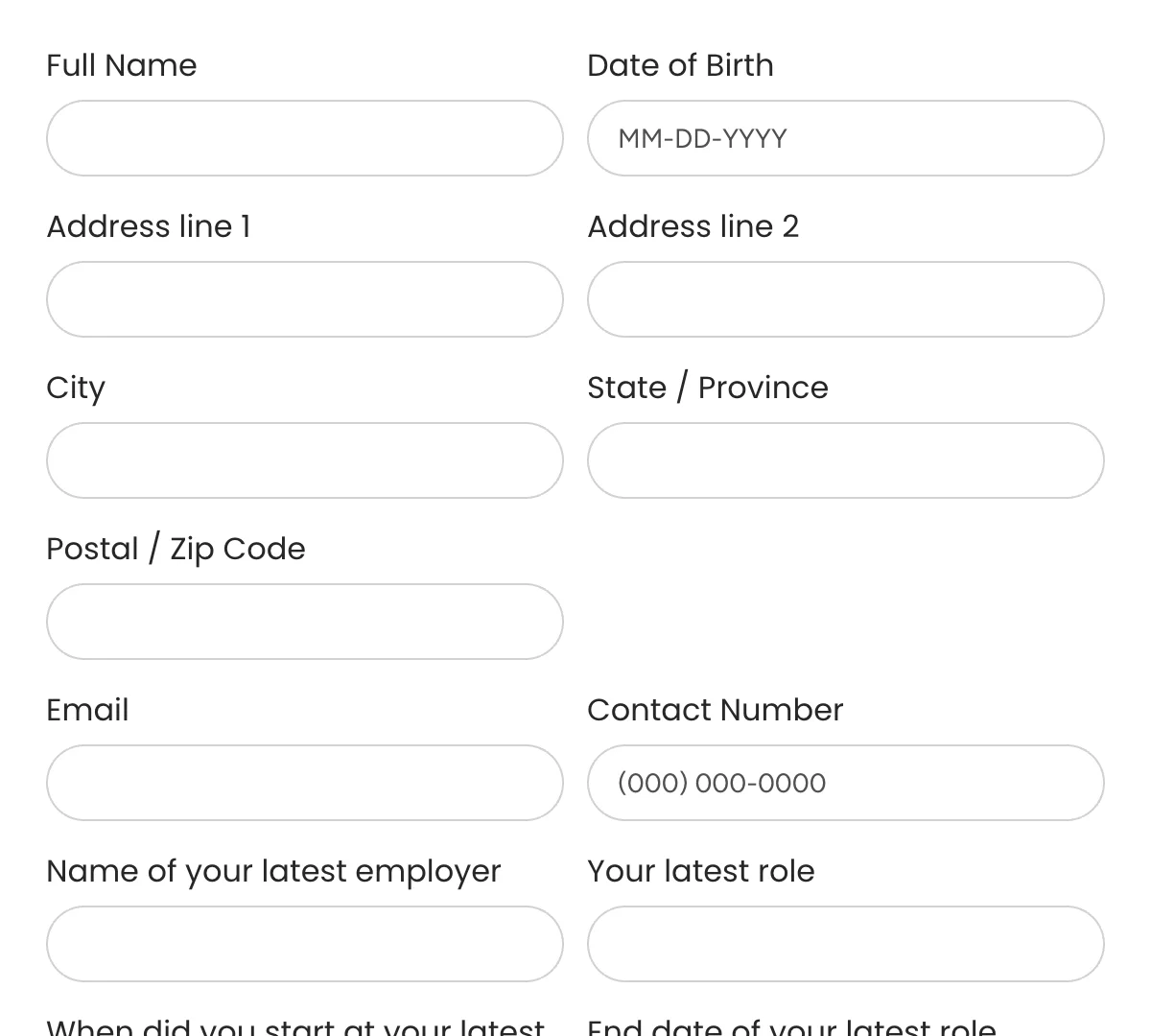Click the Contact Number field showing (000) 000-0000
Image resolution: width=1151 pixels, height=1036 pixels.
coord(846,783)
